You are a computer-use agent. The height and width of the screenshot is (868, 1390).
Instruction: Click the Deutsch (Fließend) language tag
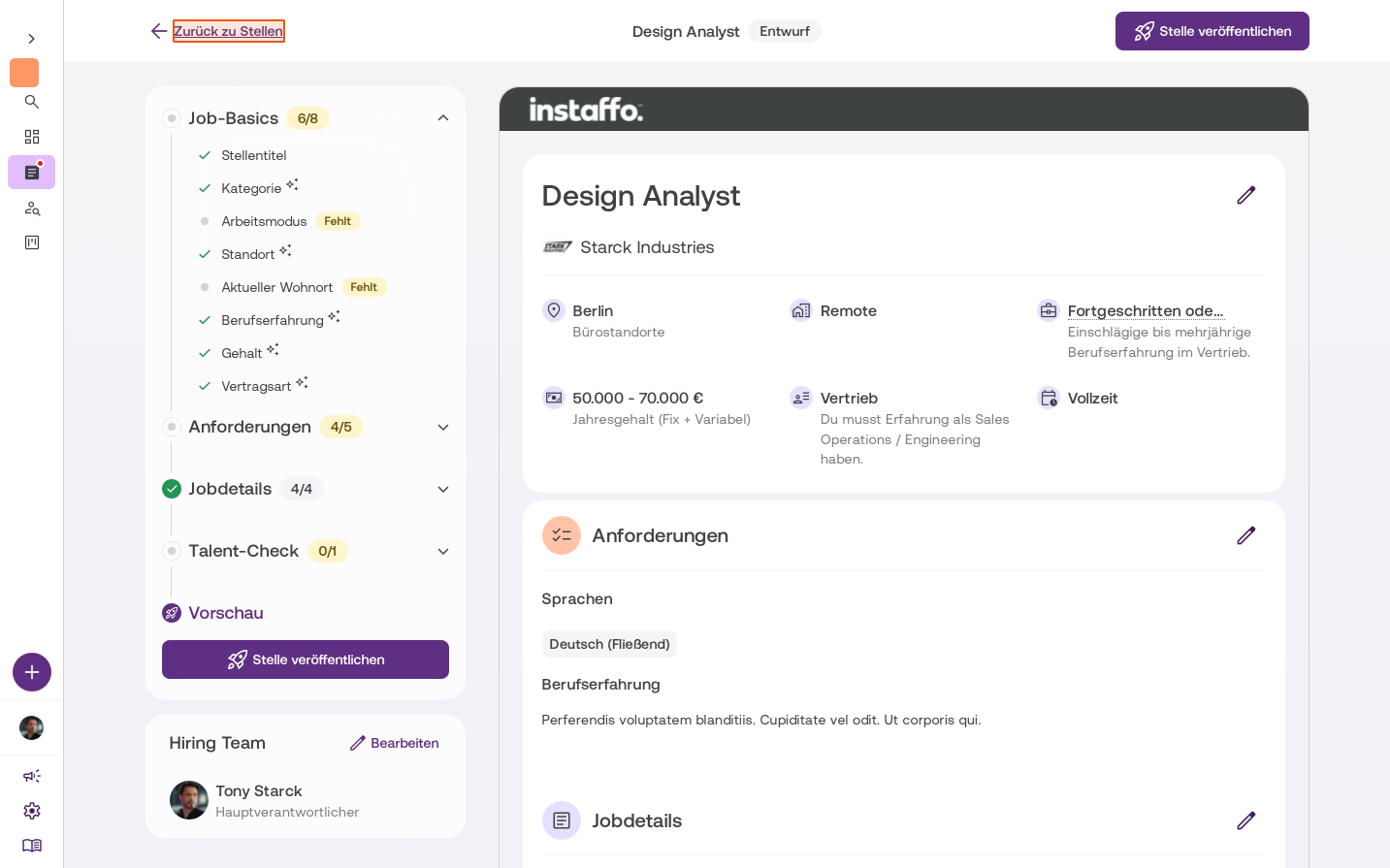[609, 644]
